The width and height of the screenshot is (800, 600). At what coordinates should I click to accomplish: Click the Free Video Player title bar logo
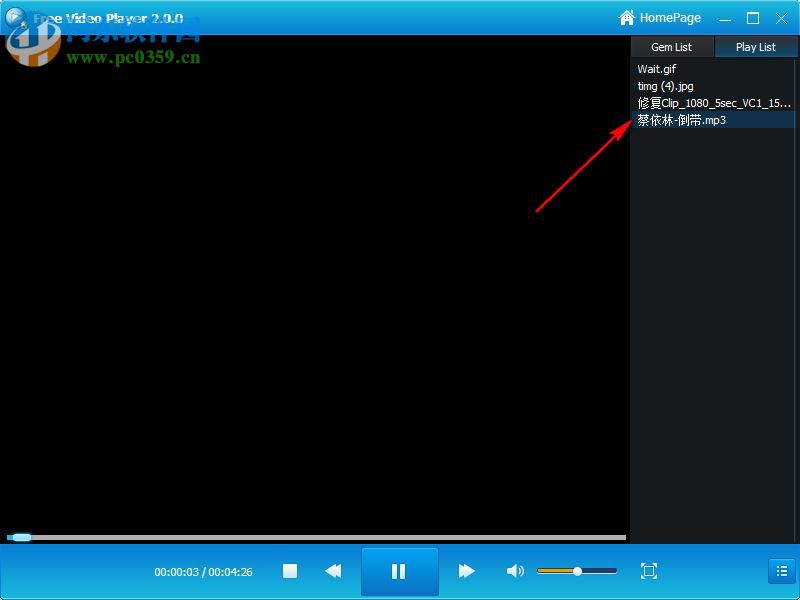point(14,17)
